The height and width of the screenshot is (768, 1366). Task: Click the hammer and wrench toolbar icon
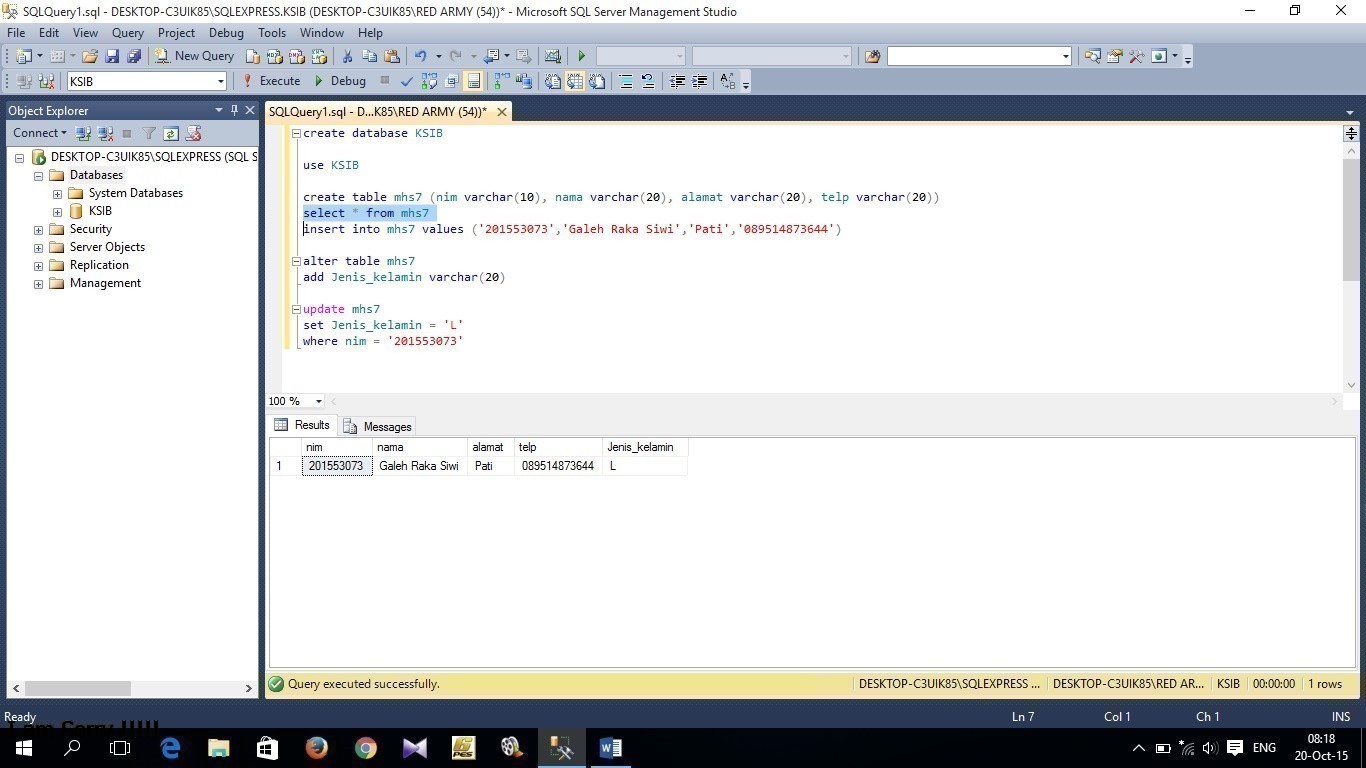click(1136, 56)
